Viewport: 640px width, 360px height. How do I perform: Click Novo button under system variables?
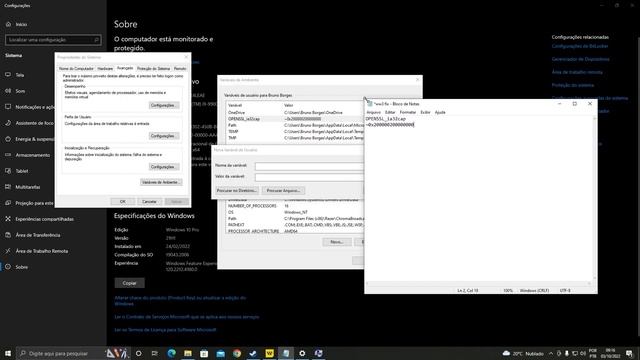[336, 242]
